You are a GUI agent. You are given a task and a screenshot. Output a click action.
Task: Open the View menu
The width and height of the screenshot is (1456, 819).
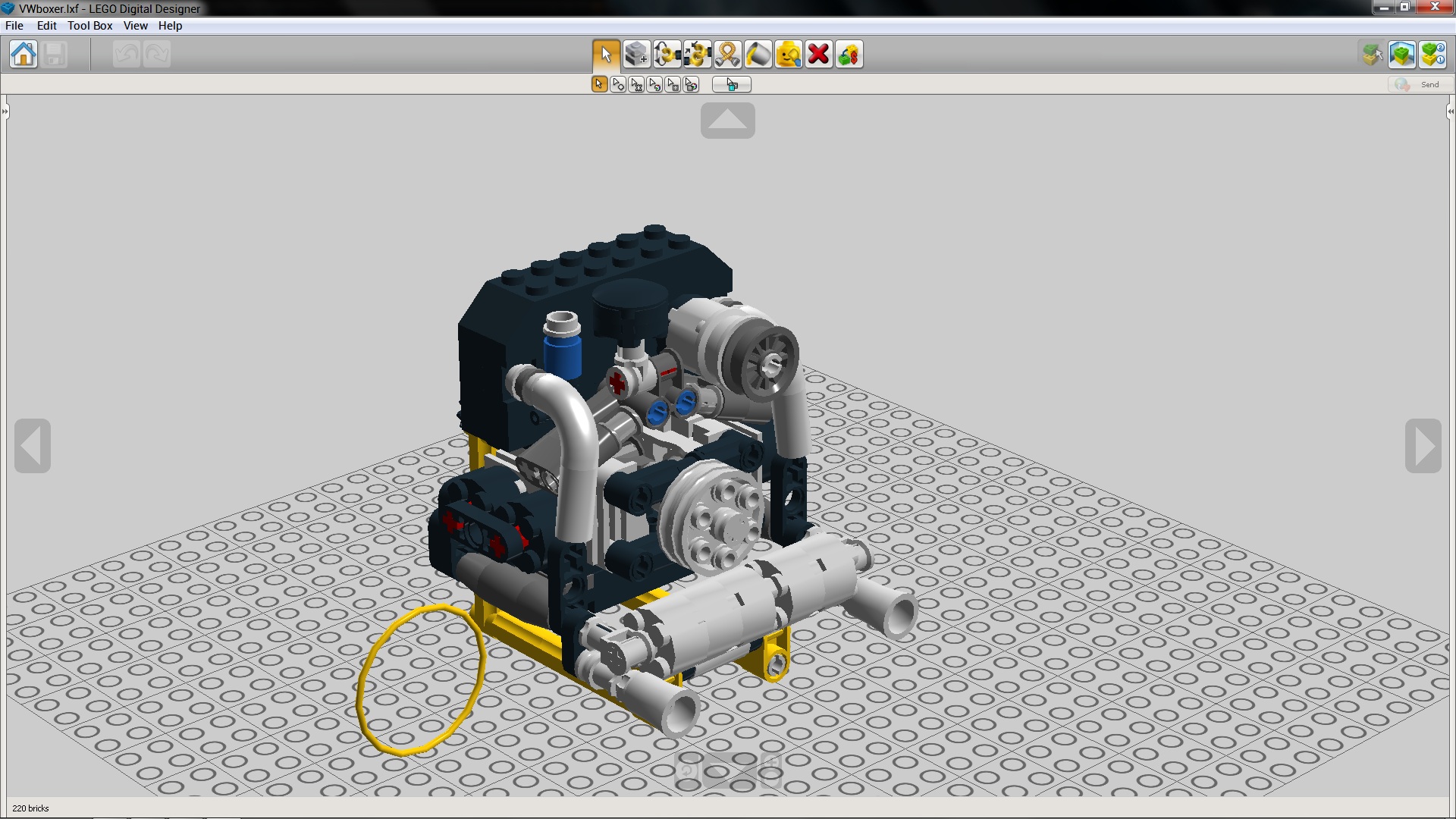point(136,25)
